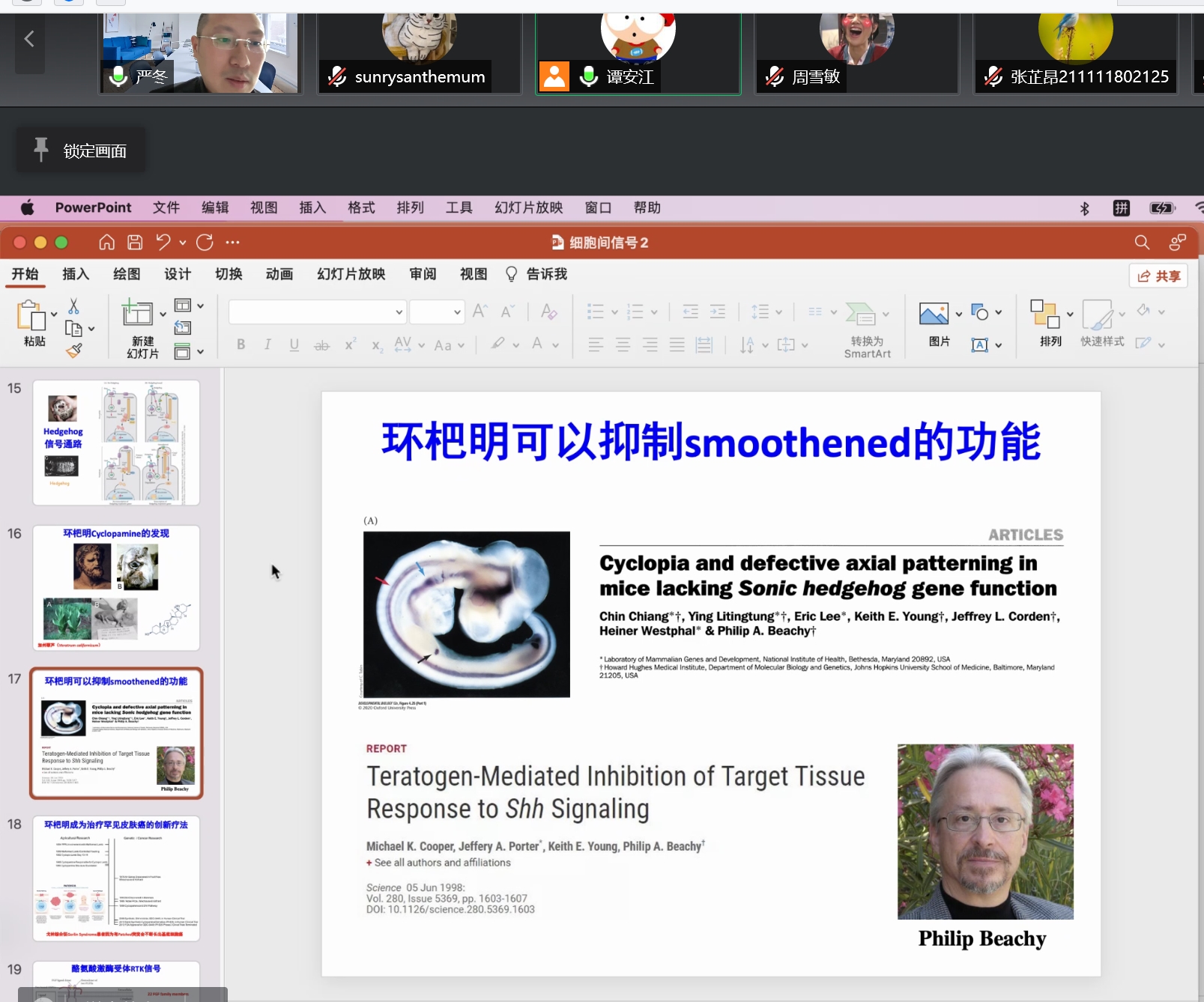Redo the last action

coord(205,242)
